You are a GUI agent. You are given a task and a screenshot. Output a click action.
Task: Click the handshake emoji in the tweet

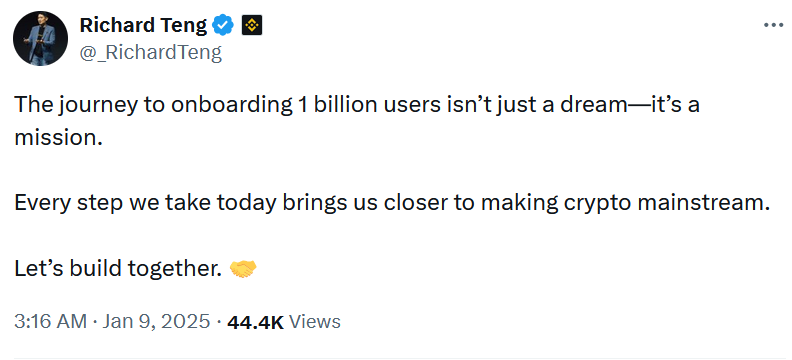point(243,269)
